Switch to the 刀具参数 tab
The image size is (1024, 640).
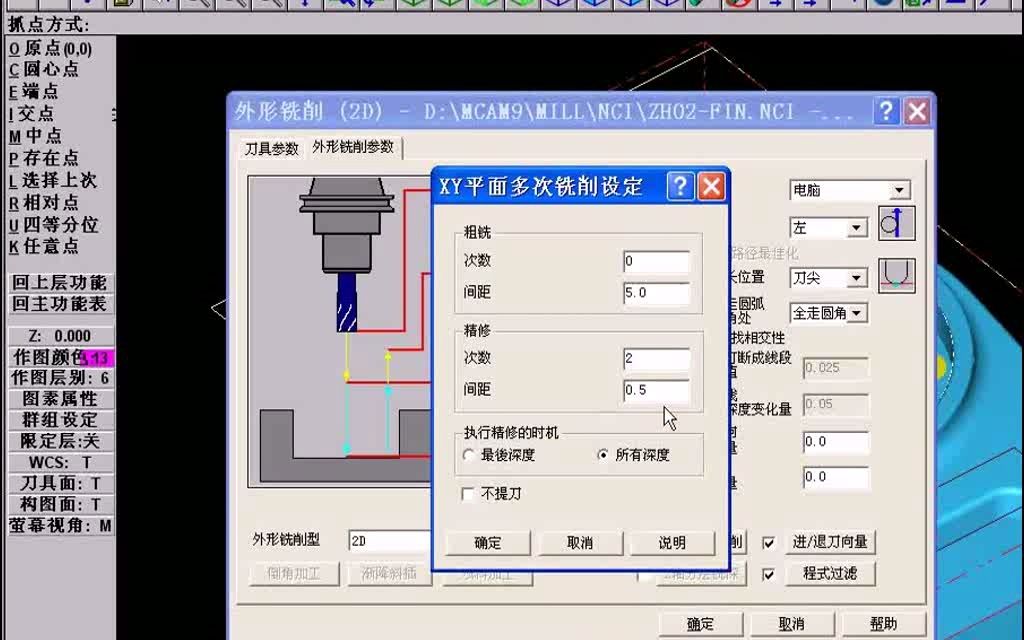(x=272, y=149)
